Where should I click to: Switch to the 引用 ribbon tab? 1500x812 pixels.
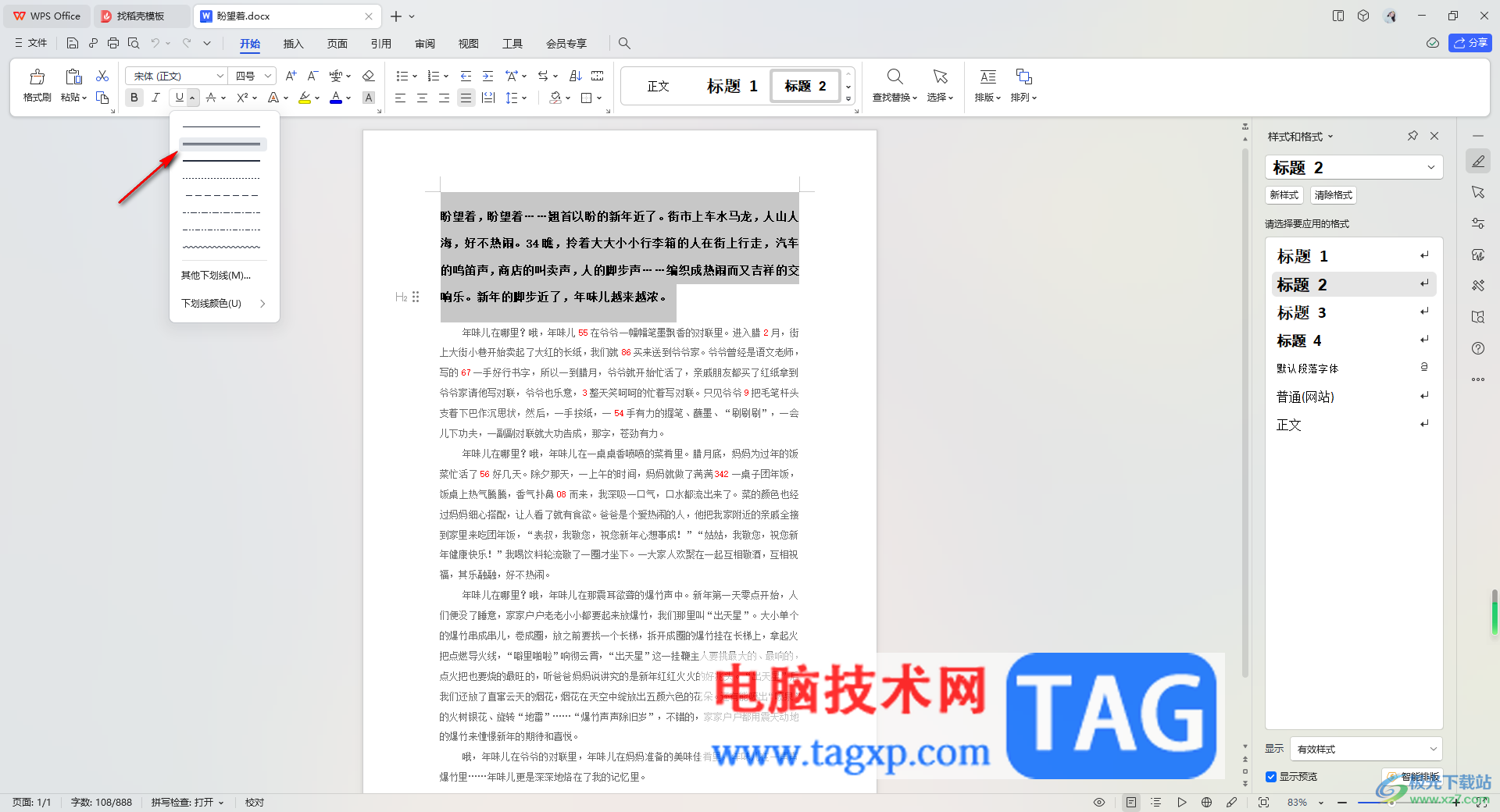pos(380,44)
